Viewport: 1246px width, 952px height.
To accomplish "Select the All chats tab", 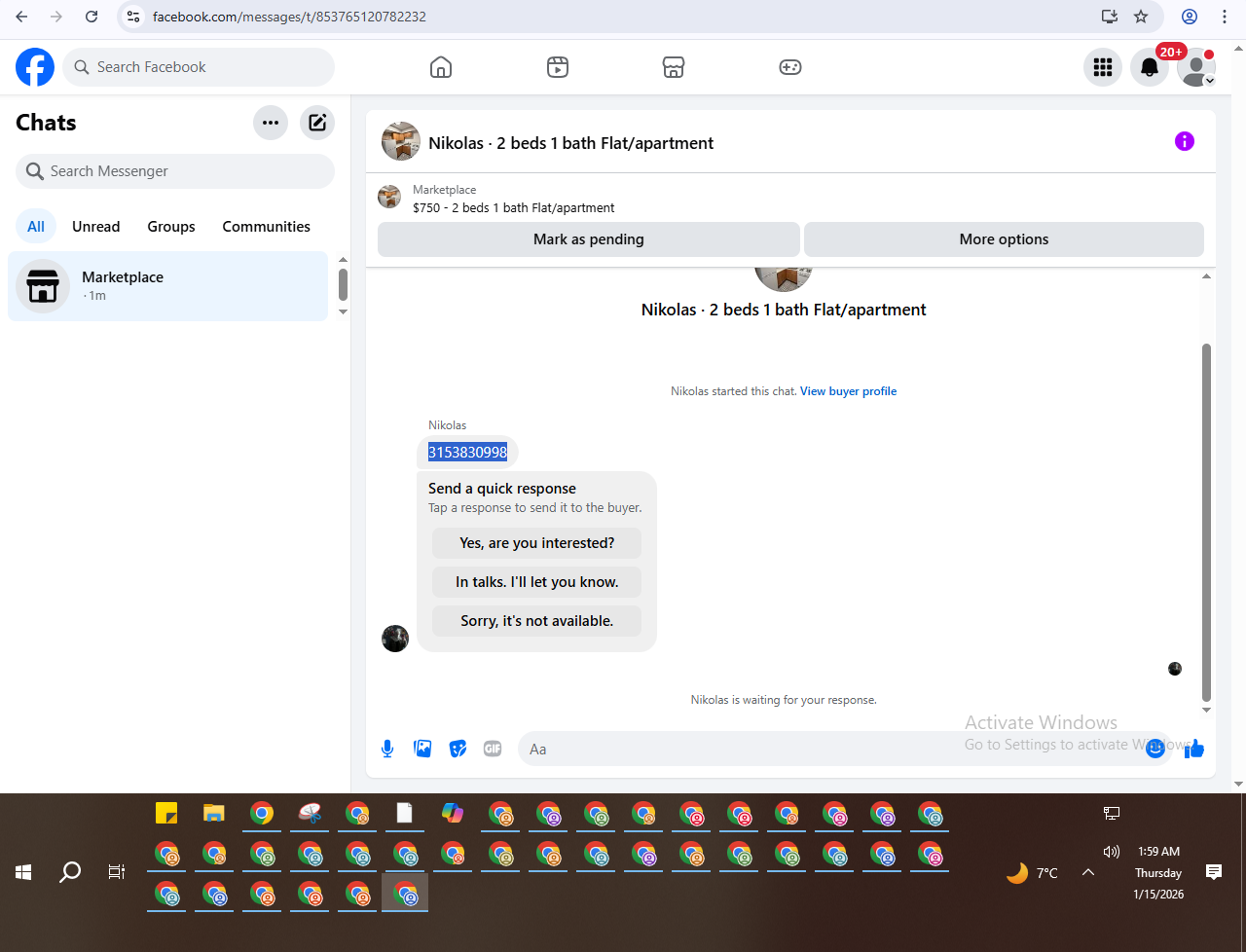I will click(x=36, y=227).
